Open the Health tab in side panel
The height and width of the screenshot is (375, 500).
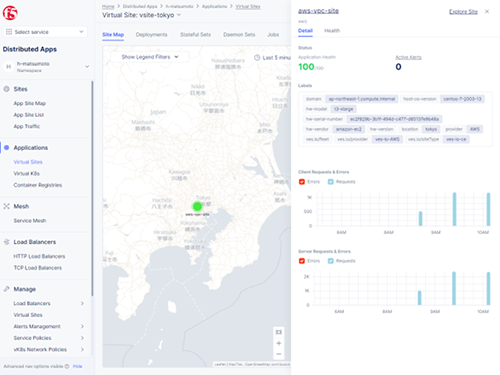tap(332, 31)
